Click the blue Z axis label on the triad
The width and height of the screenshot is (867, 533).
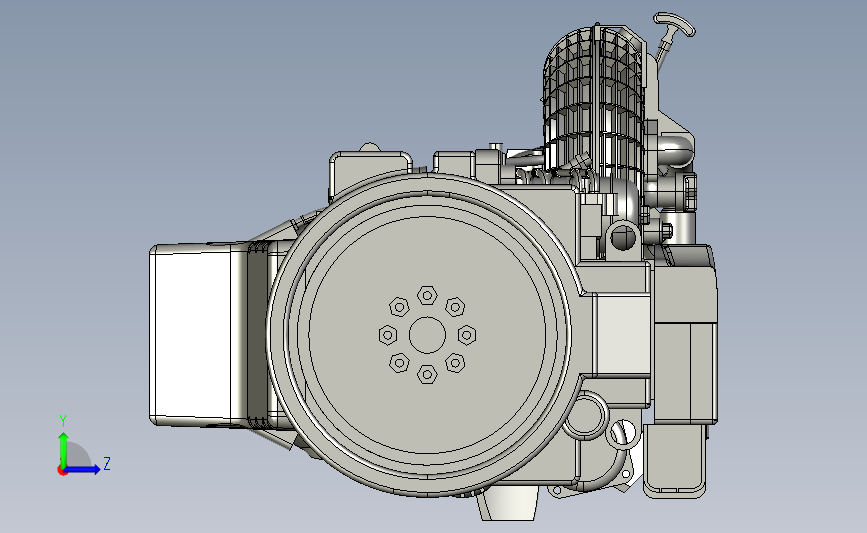tap(107, 463)
